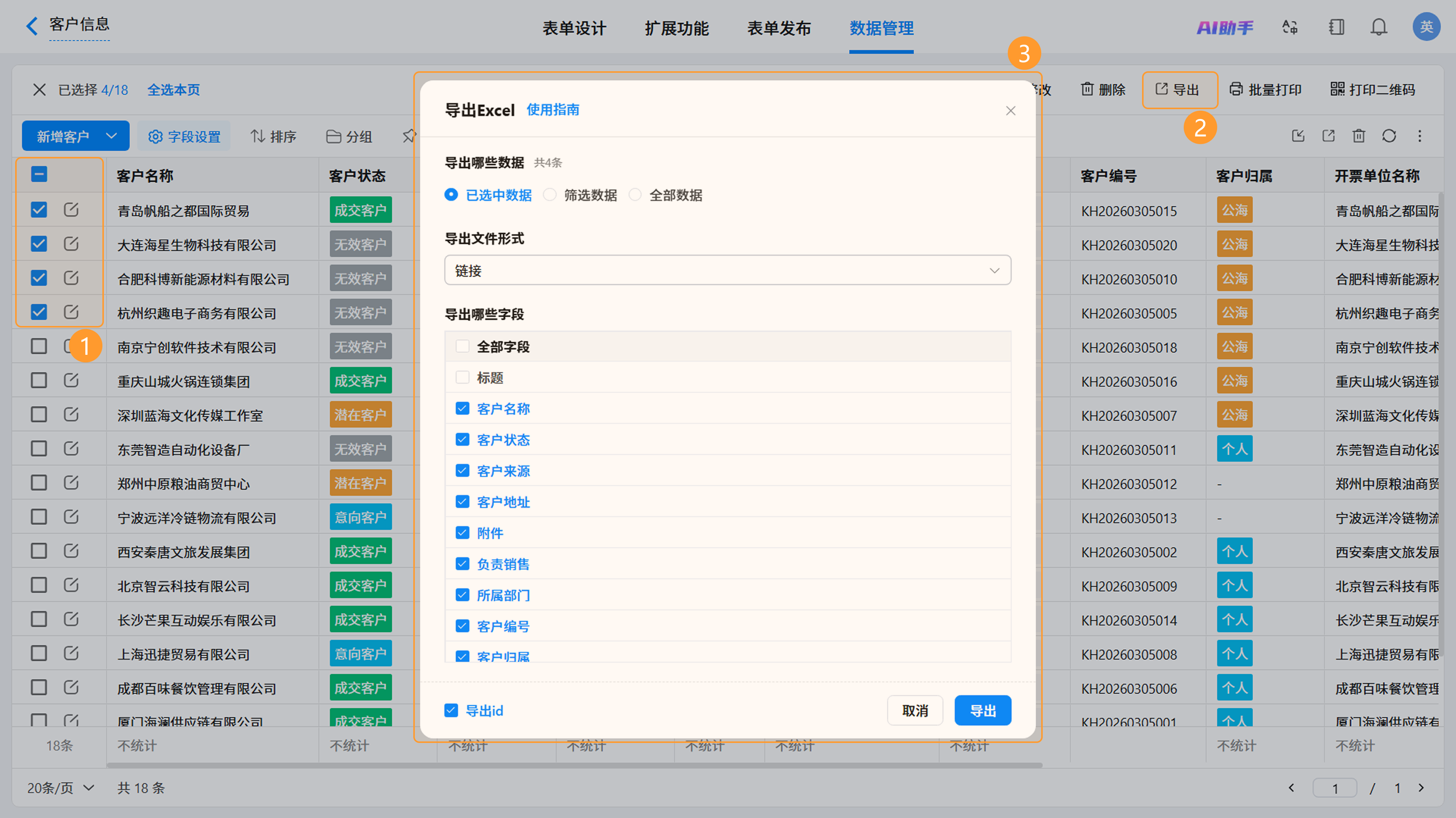Open the 分组 grouping options
The height and width of the screenshot is (818, 1456).
[x=349, y=136]
